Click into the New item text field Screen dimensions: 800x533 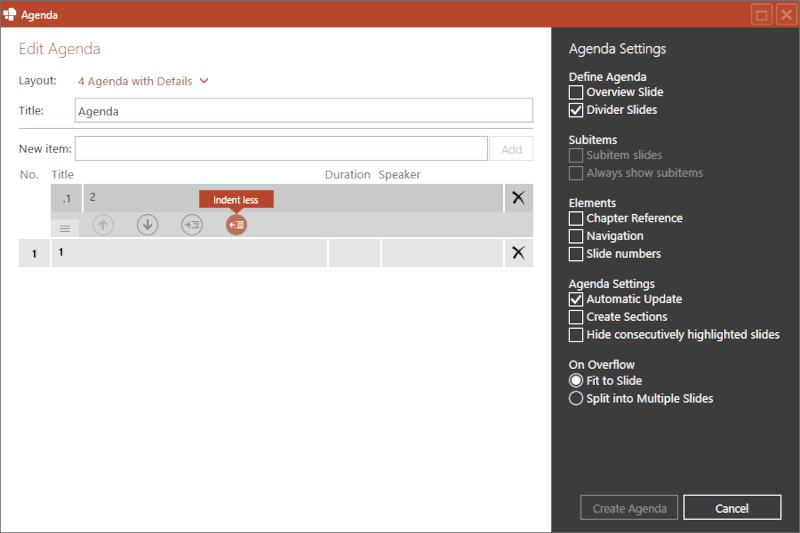click(281, 149)
